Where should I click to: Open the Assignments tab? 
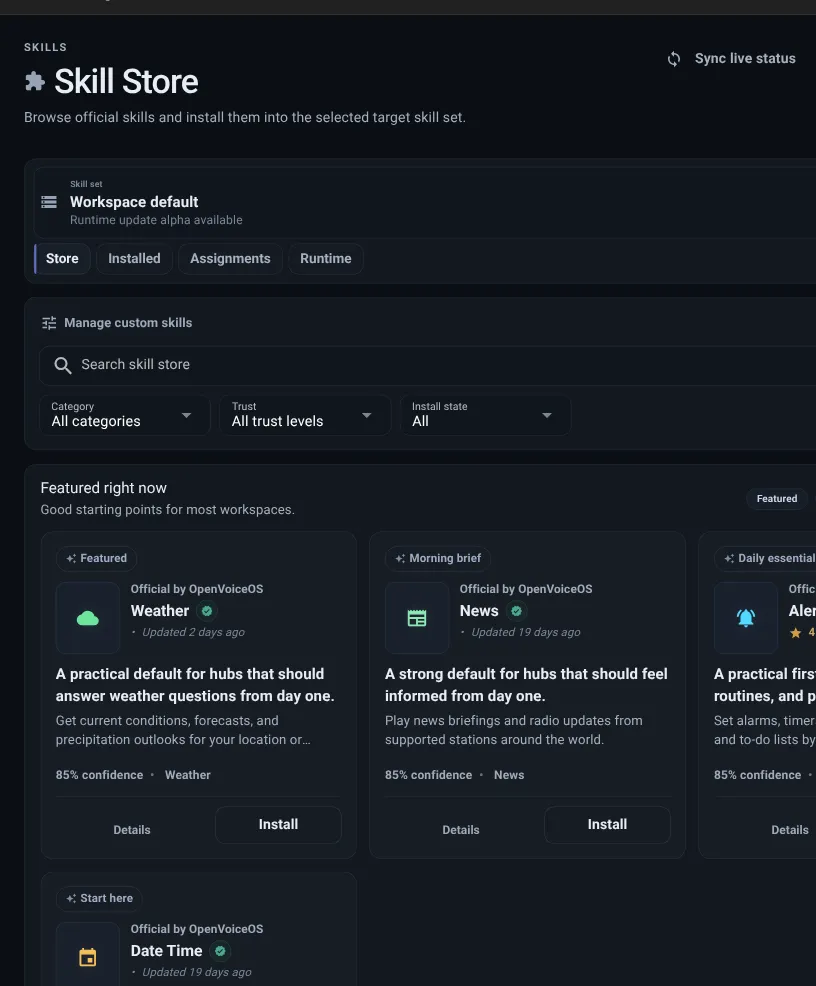(230, 258)
